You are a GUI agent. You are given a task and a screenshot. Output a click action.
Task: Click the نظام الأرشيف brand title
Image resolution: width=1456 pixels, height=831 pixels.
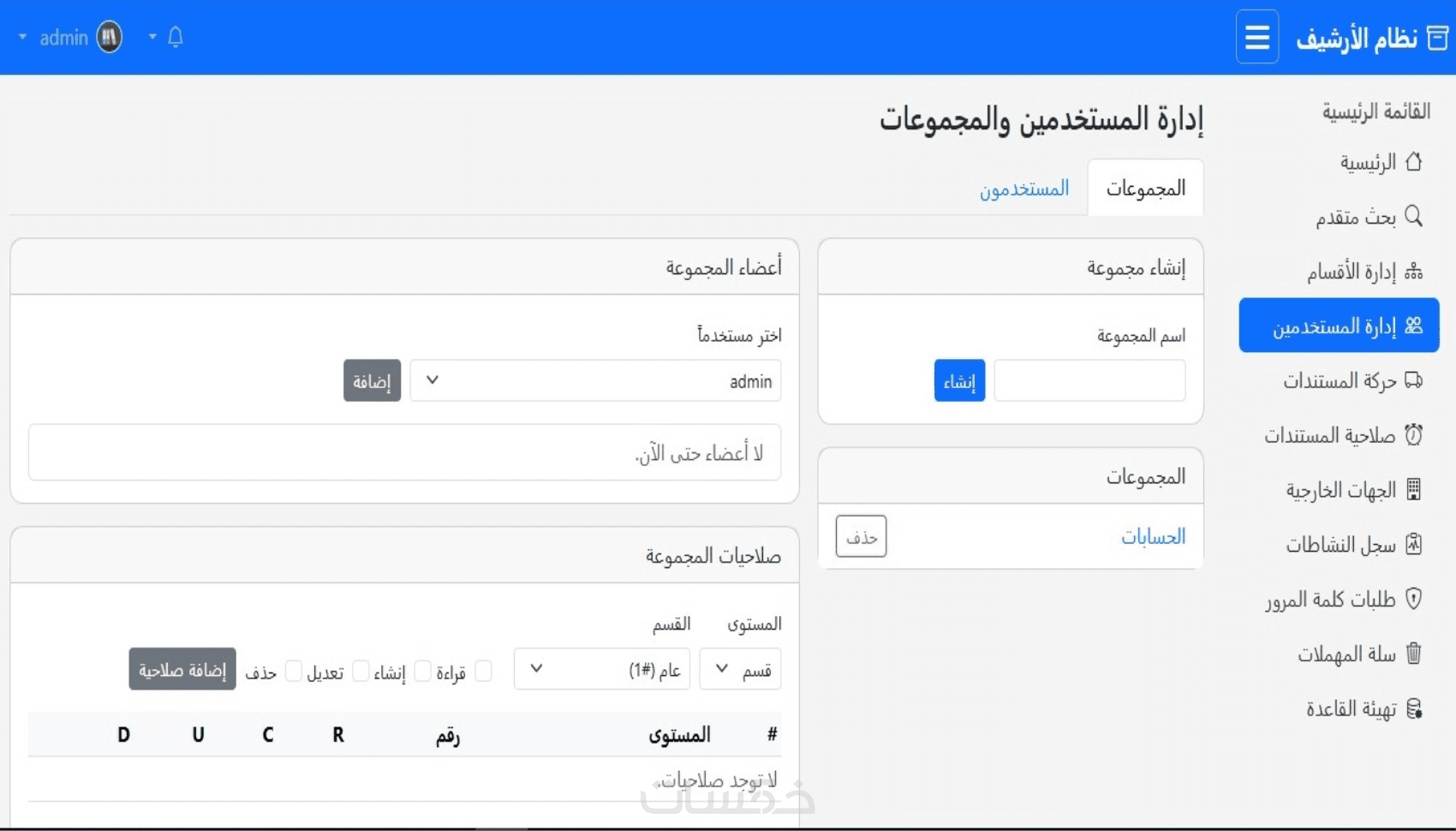pos(1357,38)
